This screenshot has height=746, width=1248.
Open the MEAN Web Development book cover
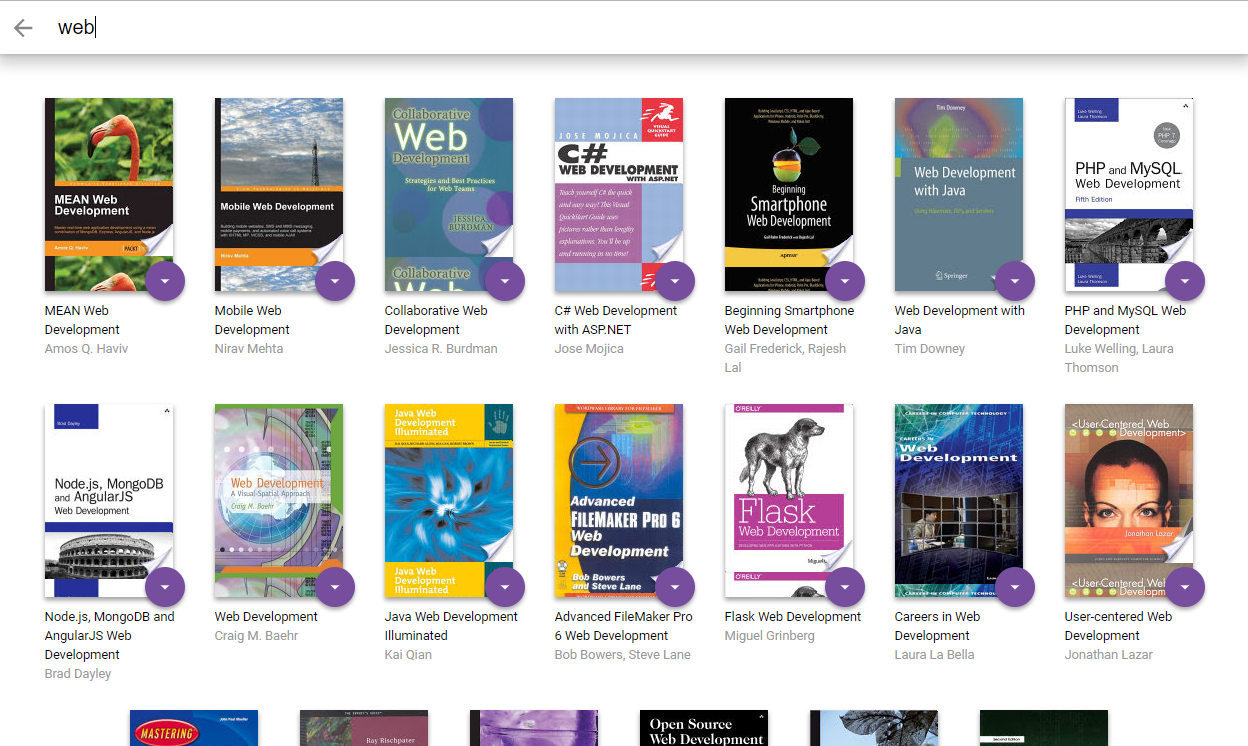[x=108, y=194]
